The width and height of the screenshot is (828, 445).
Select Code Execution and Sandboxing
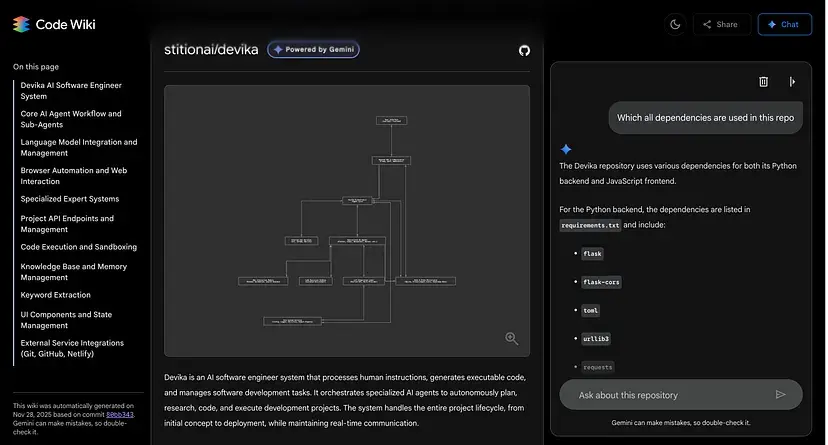click(x=79, y=247)
